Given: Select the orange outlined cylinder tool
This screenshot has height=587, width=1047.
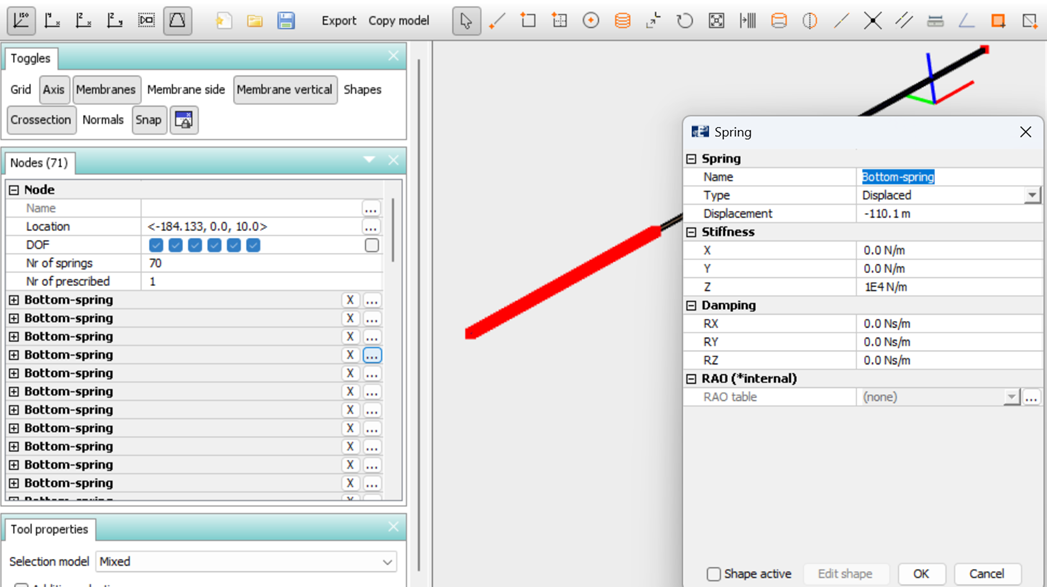Looking at the screenshot, I should click(779, 21).
